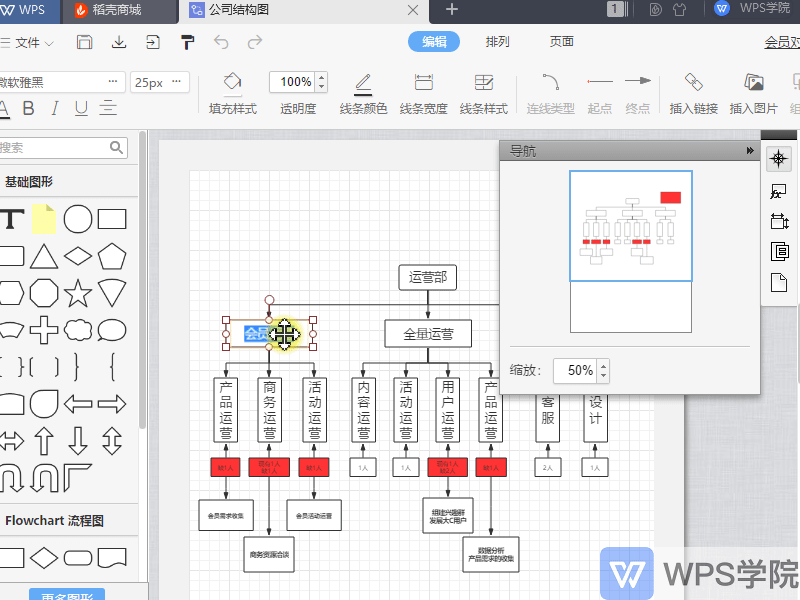This screenshot has width=800, height=600.
Task: Select the format painter tool
Action: 187,42
